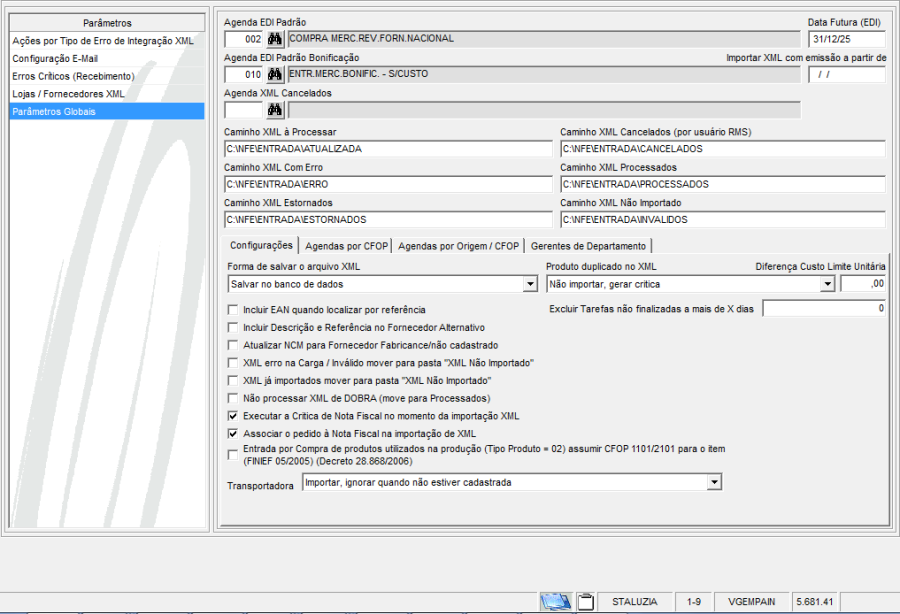Click binoculars search icon for Agenda EDI Padrão
The height and width of the screenshot is (614, 900).
pyautogui.click(x=275, y=39)
